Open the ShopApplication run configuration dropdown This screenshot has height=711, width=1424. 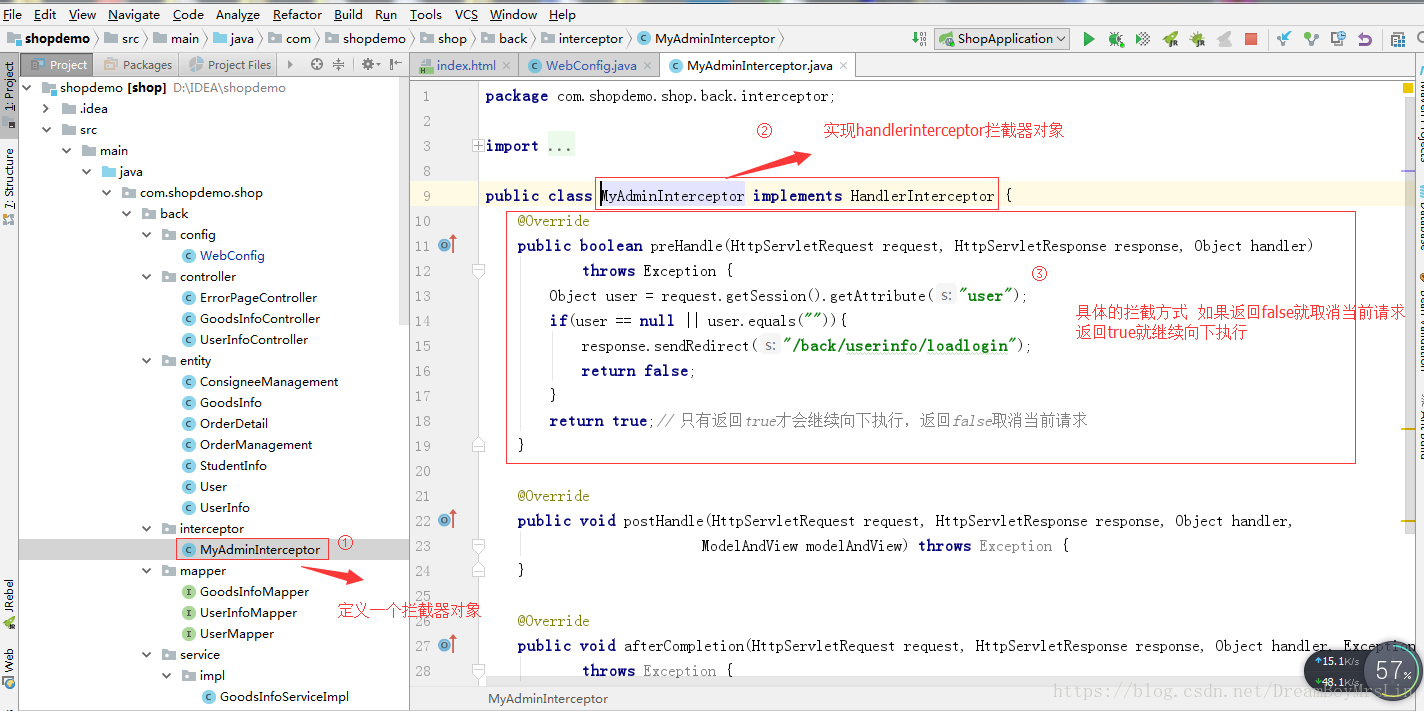(1002, 39)
